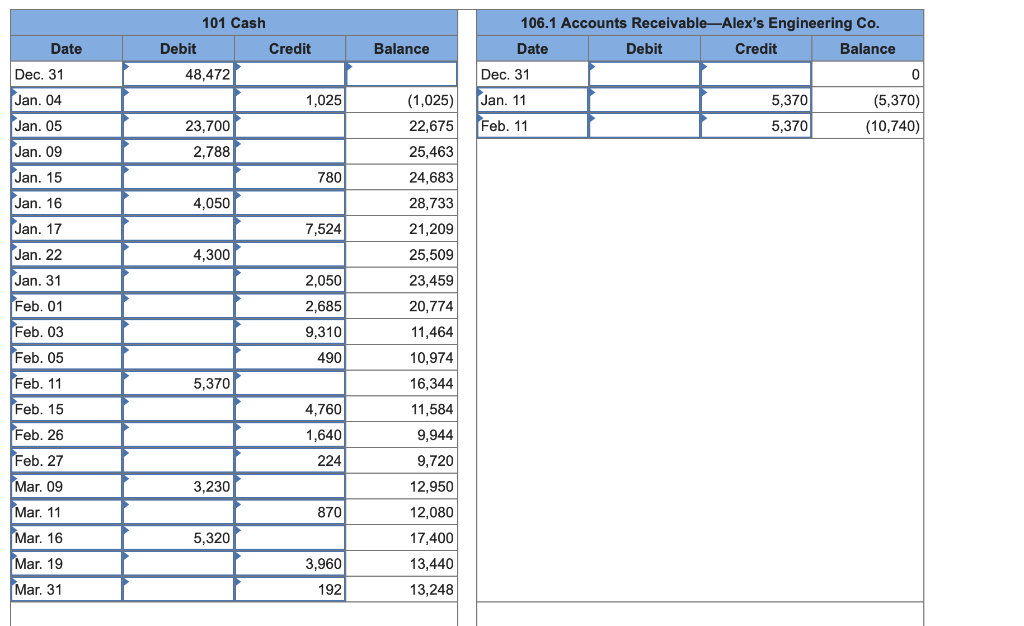Click the Jan. 05 date cell in Cash ledger
Viewport: 1024px width, 626px height.
[67, 126]
